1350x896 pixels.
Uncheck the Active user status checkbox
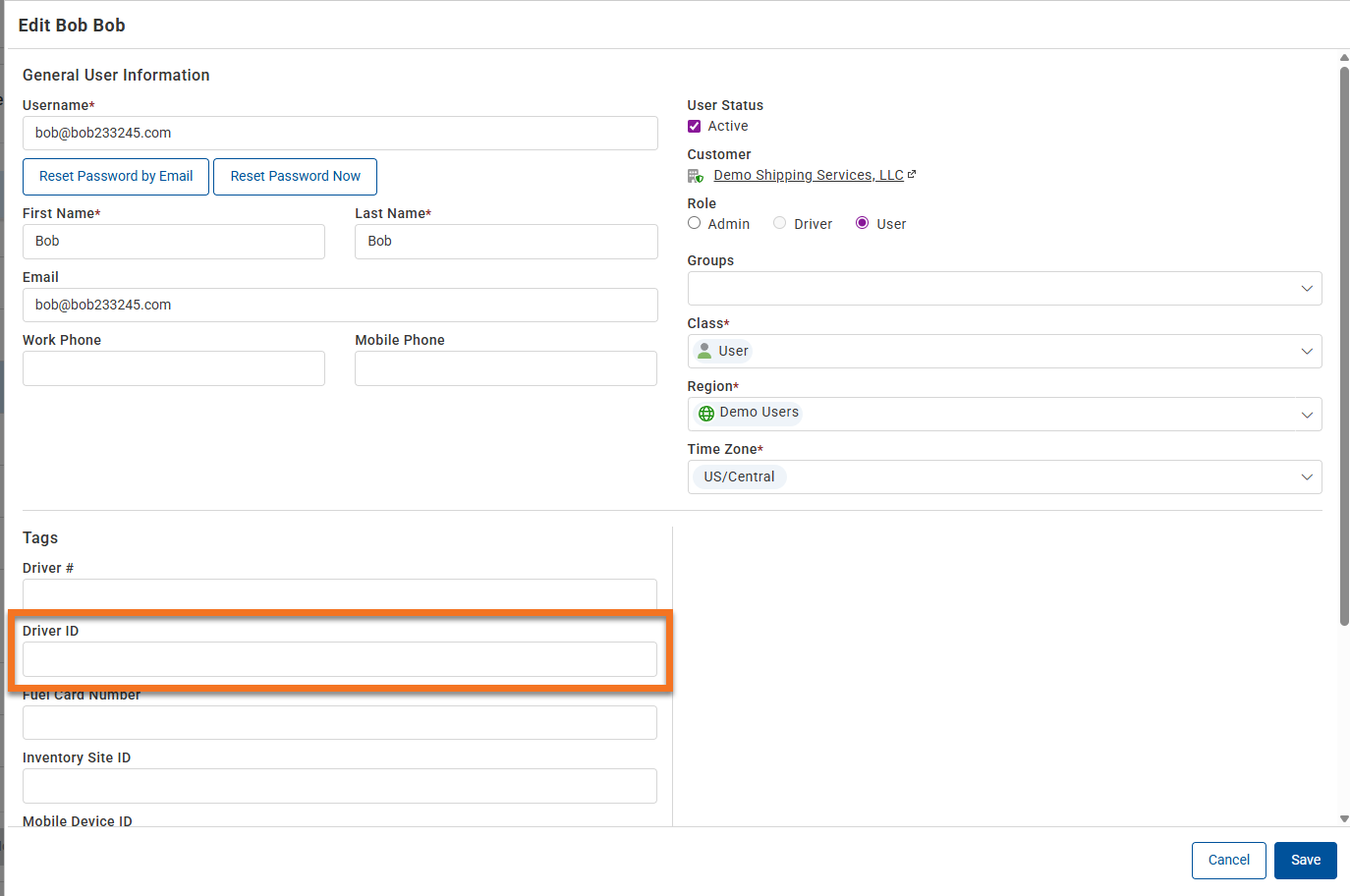(x=695, y=126)
